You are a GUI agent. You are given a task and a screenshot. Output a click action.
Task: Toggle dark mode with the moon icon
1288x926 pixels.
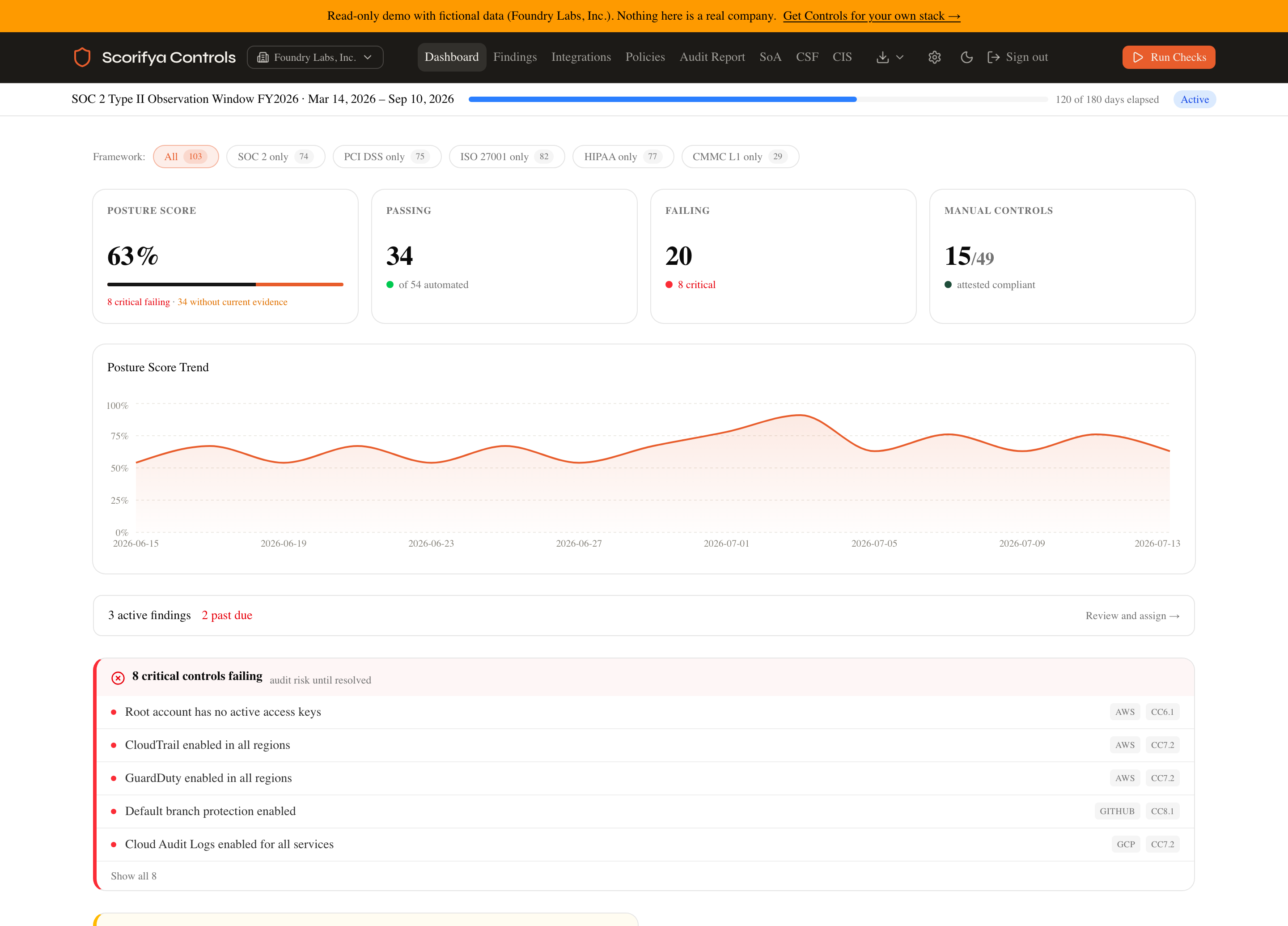click(966, 57)
